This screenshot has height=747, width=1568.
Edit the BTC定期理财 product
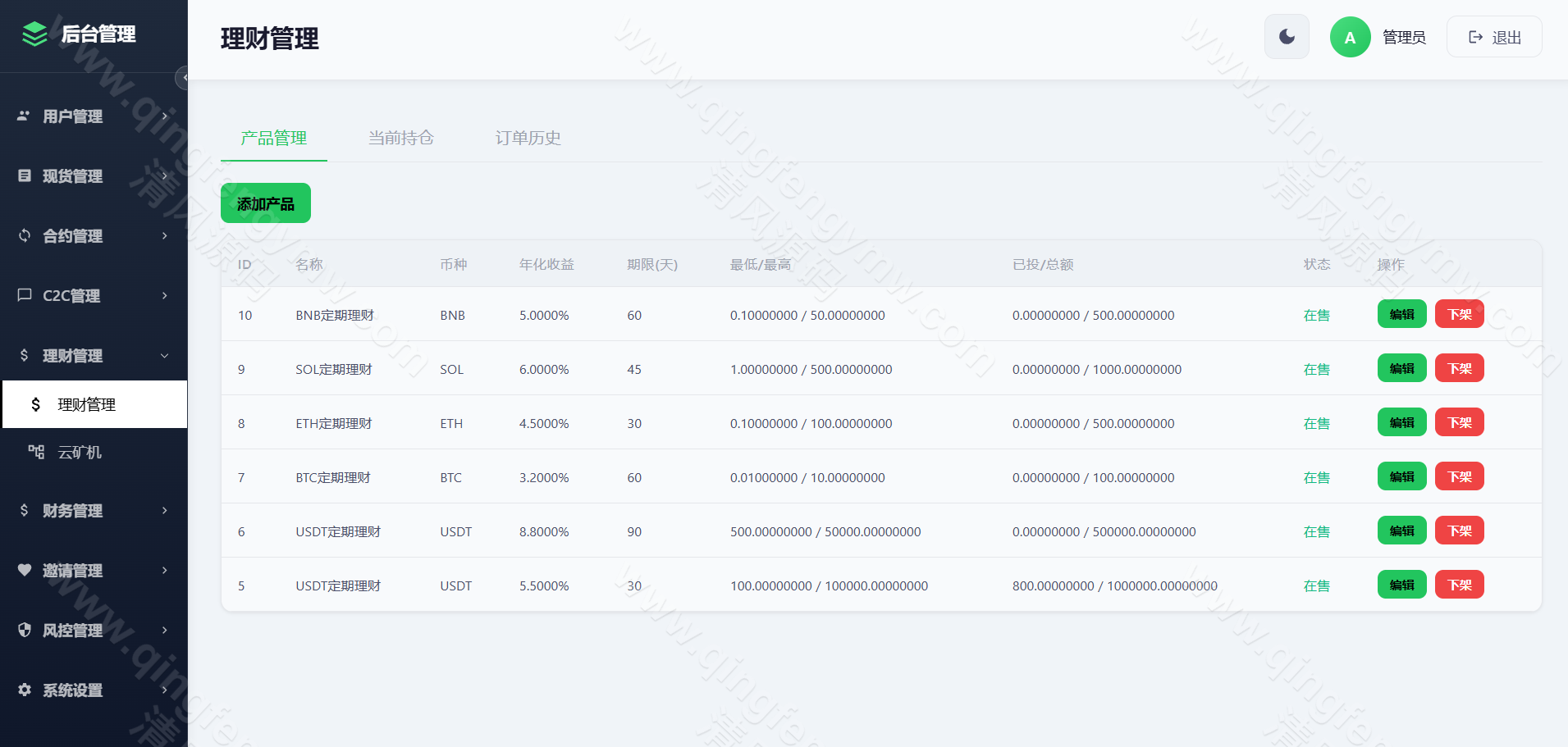click(x=1402, y=476)
